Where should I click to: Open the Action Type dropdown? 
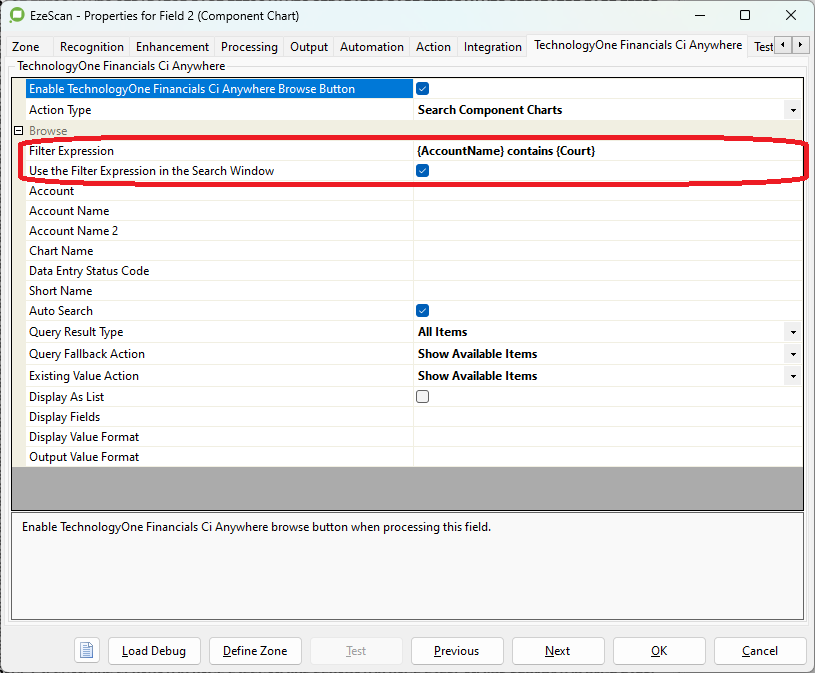[x=792, y=110]
